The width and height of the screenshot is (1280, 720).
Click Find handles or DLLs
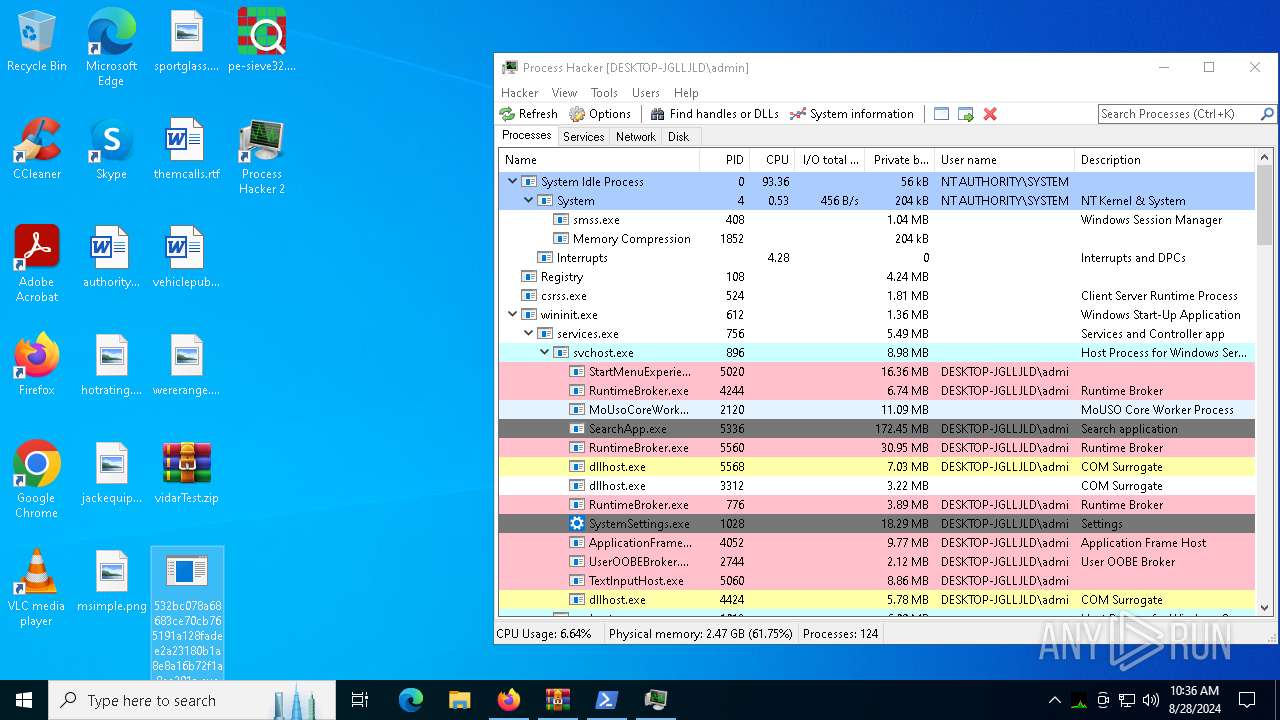coord(714,114)
